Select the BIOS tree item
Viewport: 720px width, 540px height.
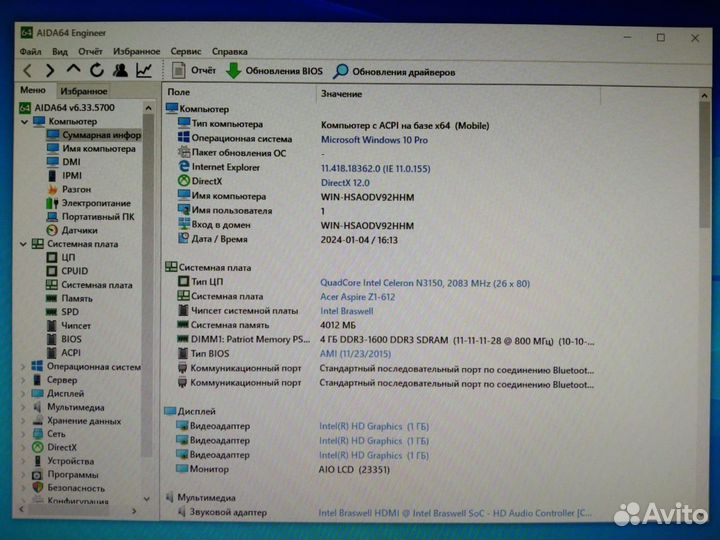coord(64,339)
